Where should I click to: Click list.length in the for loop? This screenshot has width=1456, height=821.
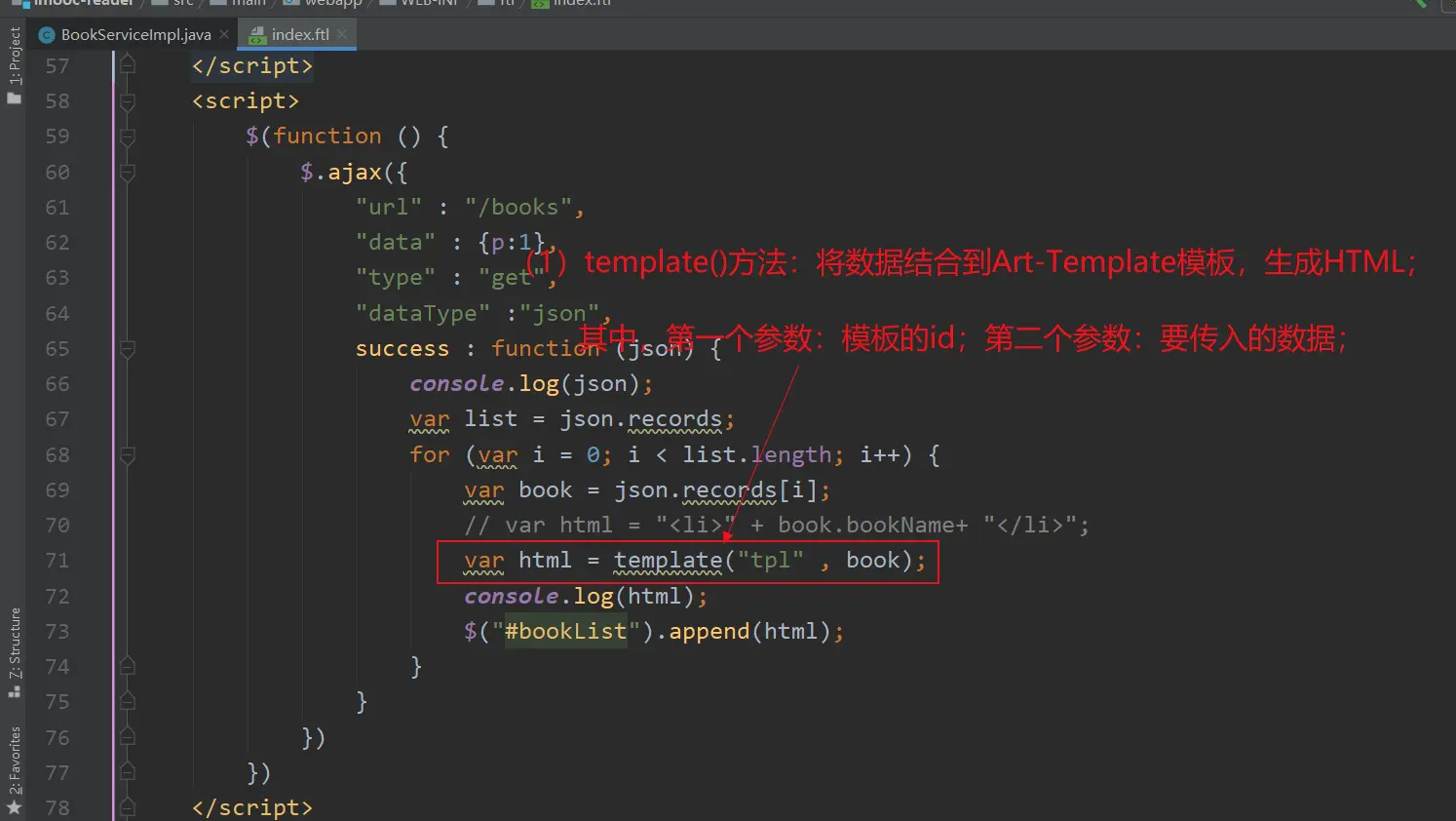click(757, 454)
